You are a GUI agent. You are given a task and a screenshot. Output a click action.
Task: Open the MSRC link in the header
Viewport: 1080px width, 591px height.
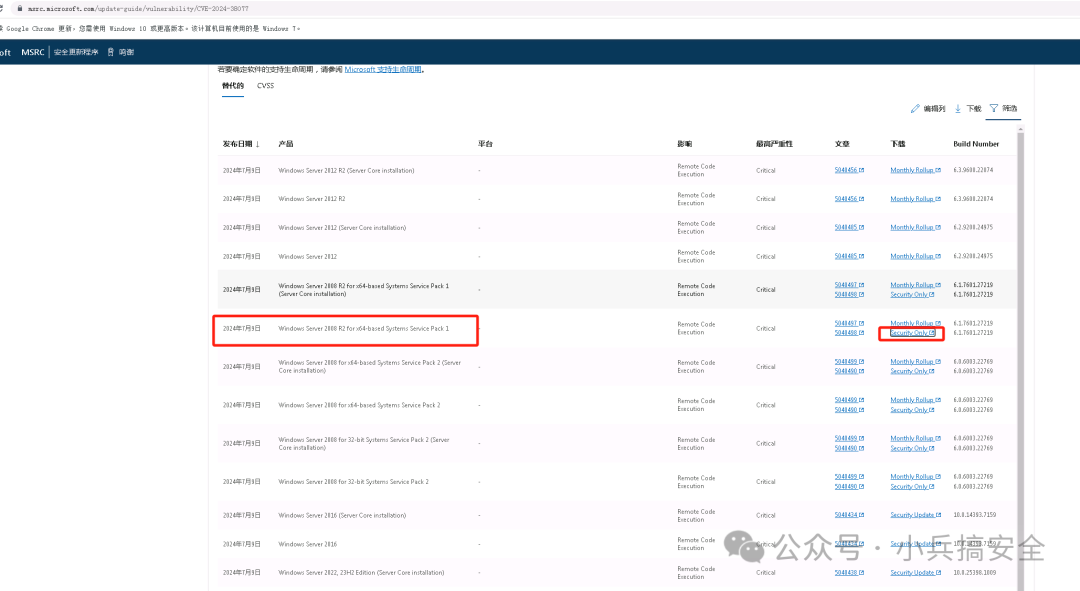click(32, 52)
